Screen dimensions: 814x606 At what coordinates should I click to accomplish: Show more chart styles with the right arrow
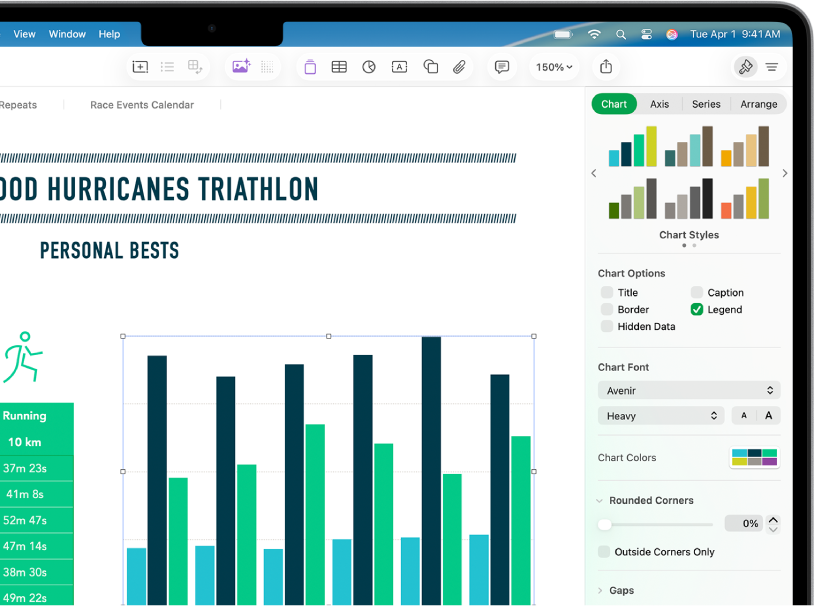click(784, 172)
